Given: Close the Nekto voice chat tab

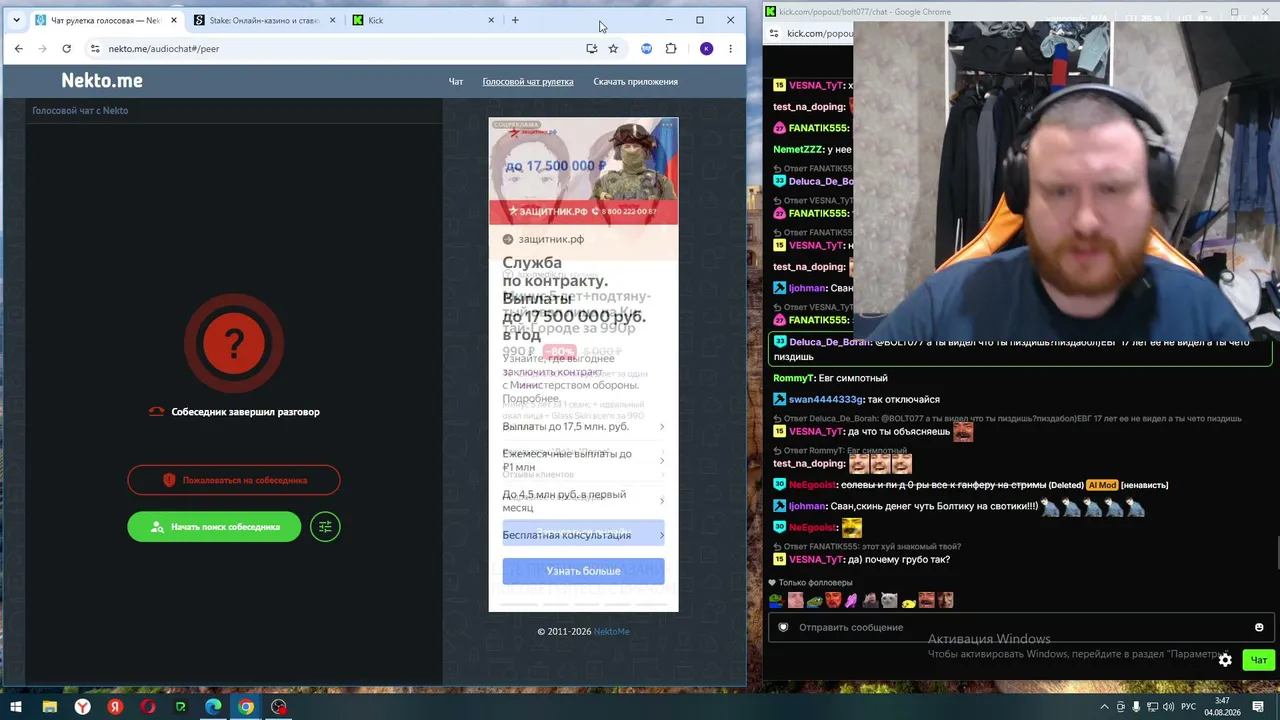Looking at the screenshot, I should point(173,20).
